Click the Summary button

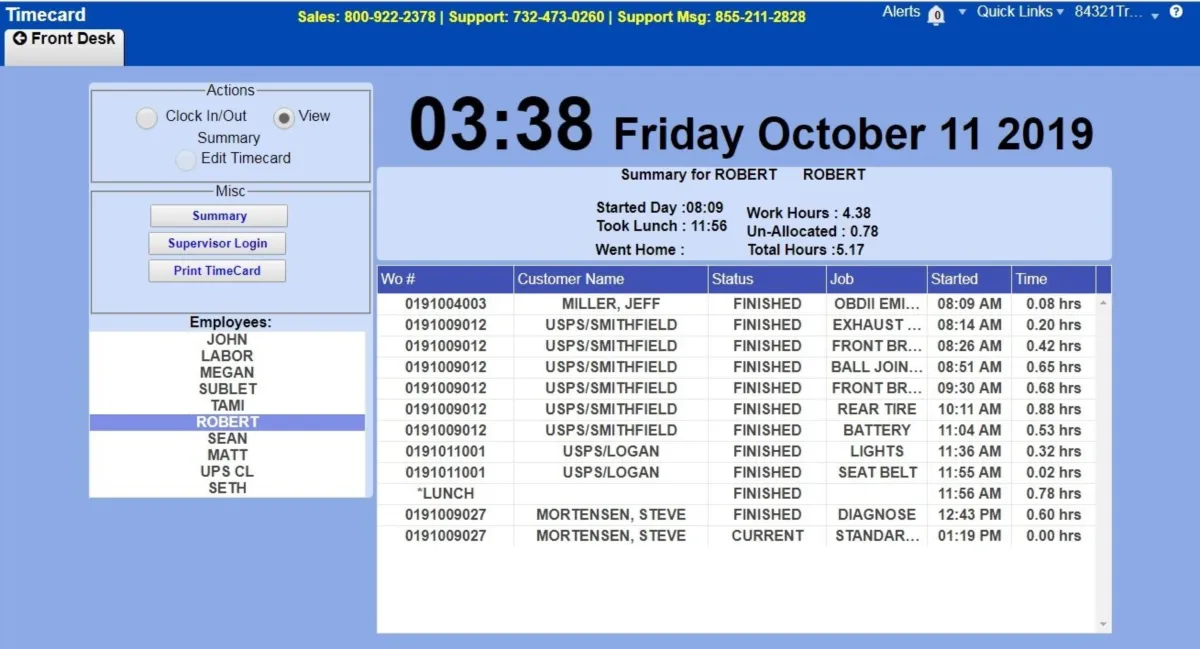(x=219, y=216)
